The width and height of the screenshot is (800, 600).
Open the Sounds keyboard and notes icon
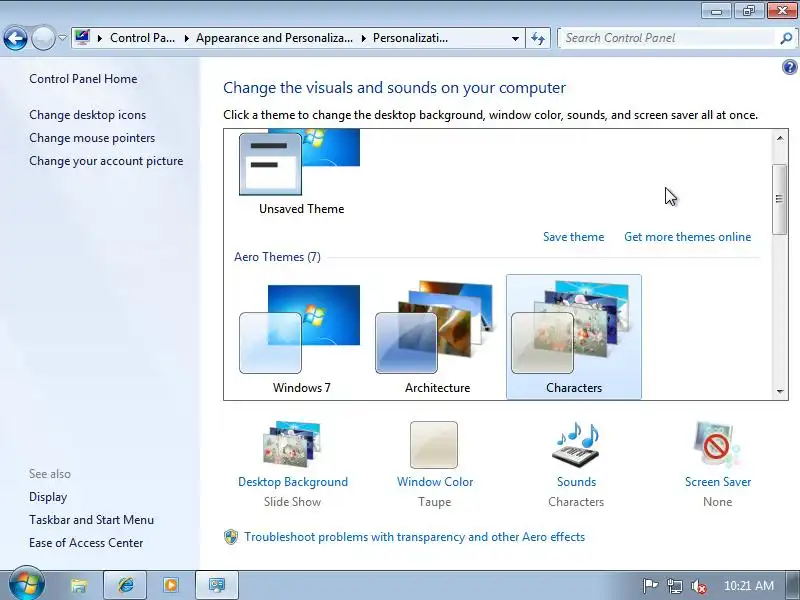click(x=577, y=445)
